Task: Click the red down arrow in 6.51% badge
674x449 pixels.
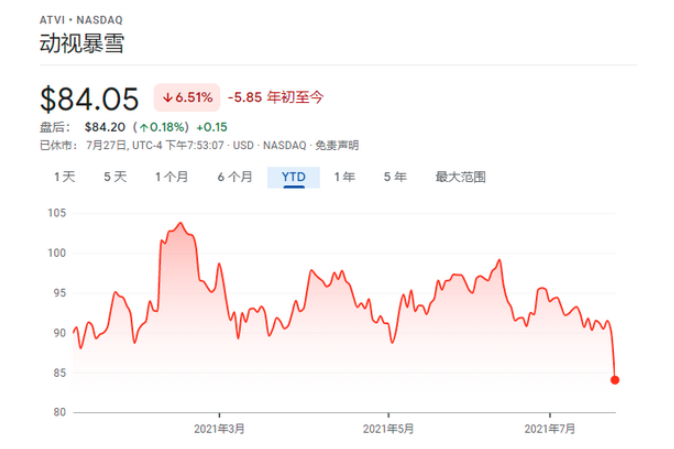Action: [166, 97]
